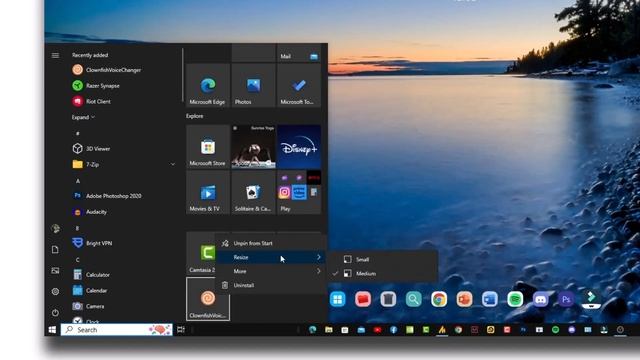Click the More context menu entry

[x=270, y=271]
